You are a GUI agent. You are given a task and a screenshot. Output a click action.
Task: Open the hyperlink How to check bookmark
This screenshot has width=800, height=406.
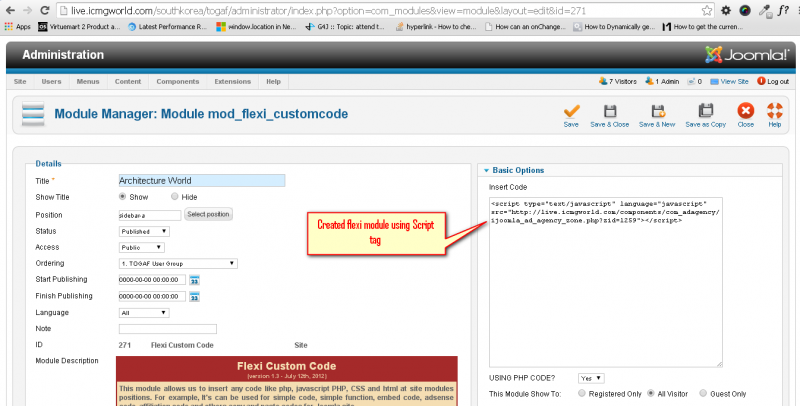436,27
